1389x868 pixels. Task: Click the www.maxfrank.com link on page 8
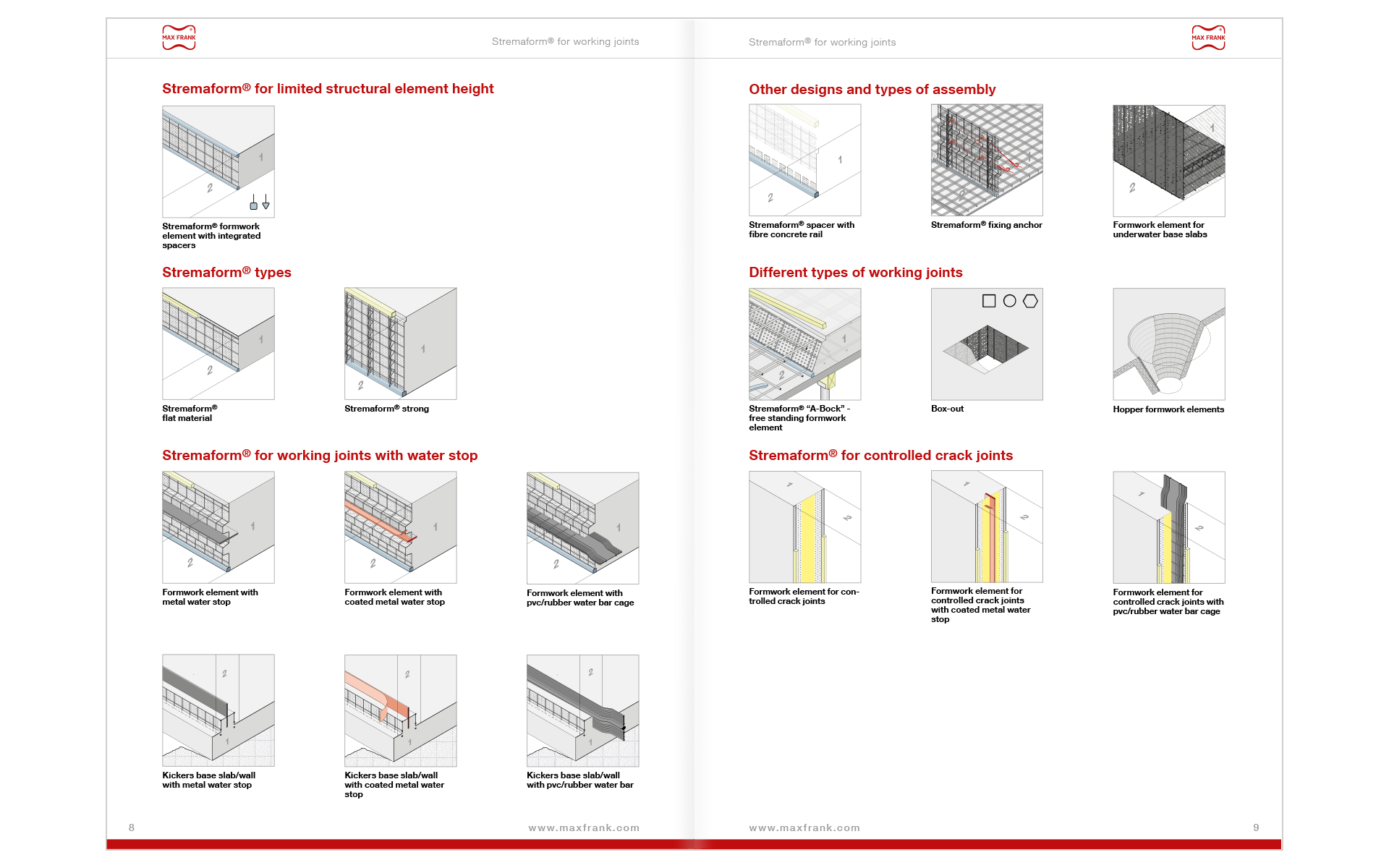(x=584, y=827)
